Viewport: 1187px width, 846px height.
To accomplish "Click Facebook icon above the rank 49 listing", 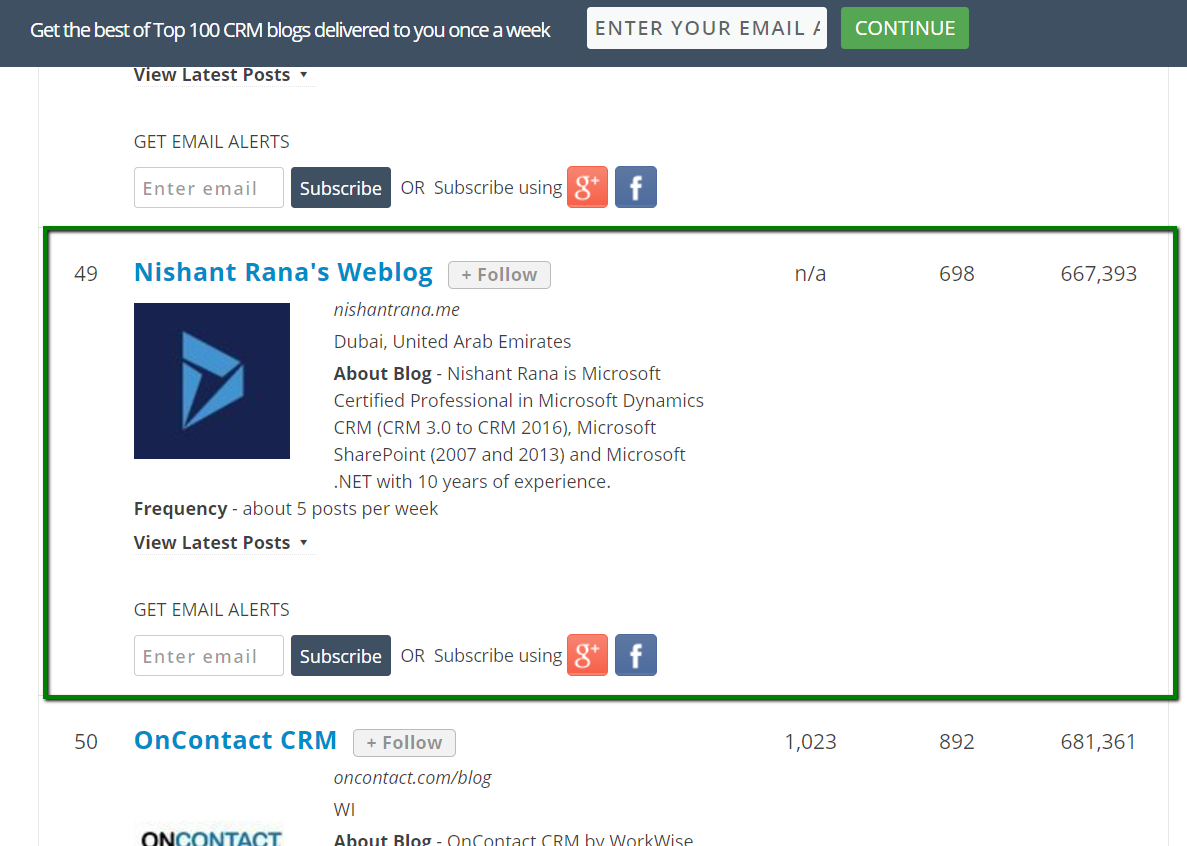I will [635, 188].
